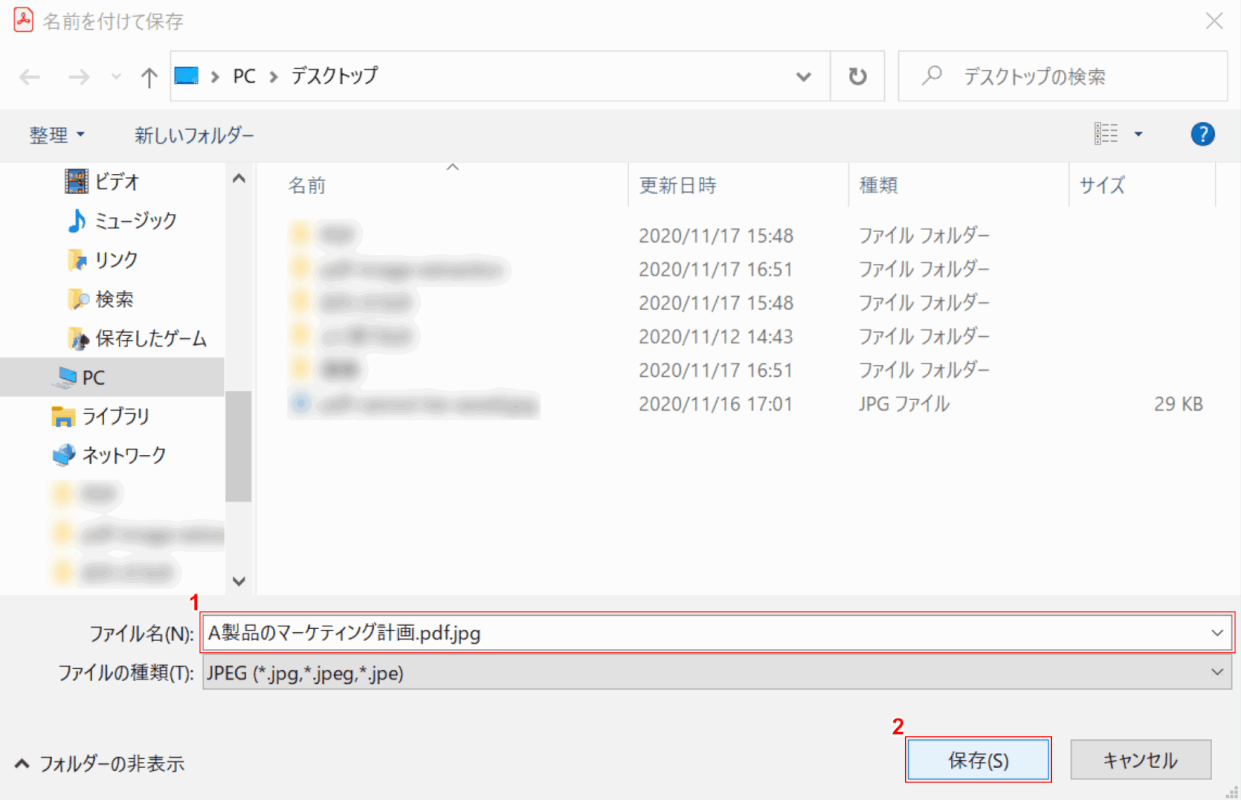Image resolution: width=1241 pixels, height=800 pixels.
Task: Expand the view options dropdown arrow
Action: [1138, 135]
